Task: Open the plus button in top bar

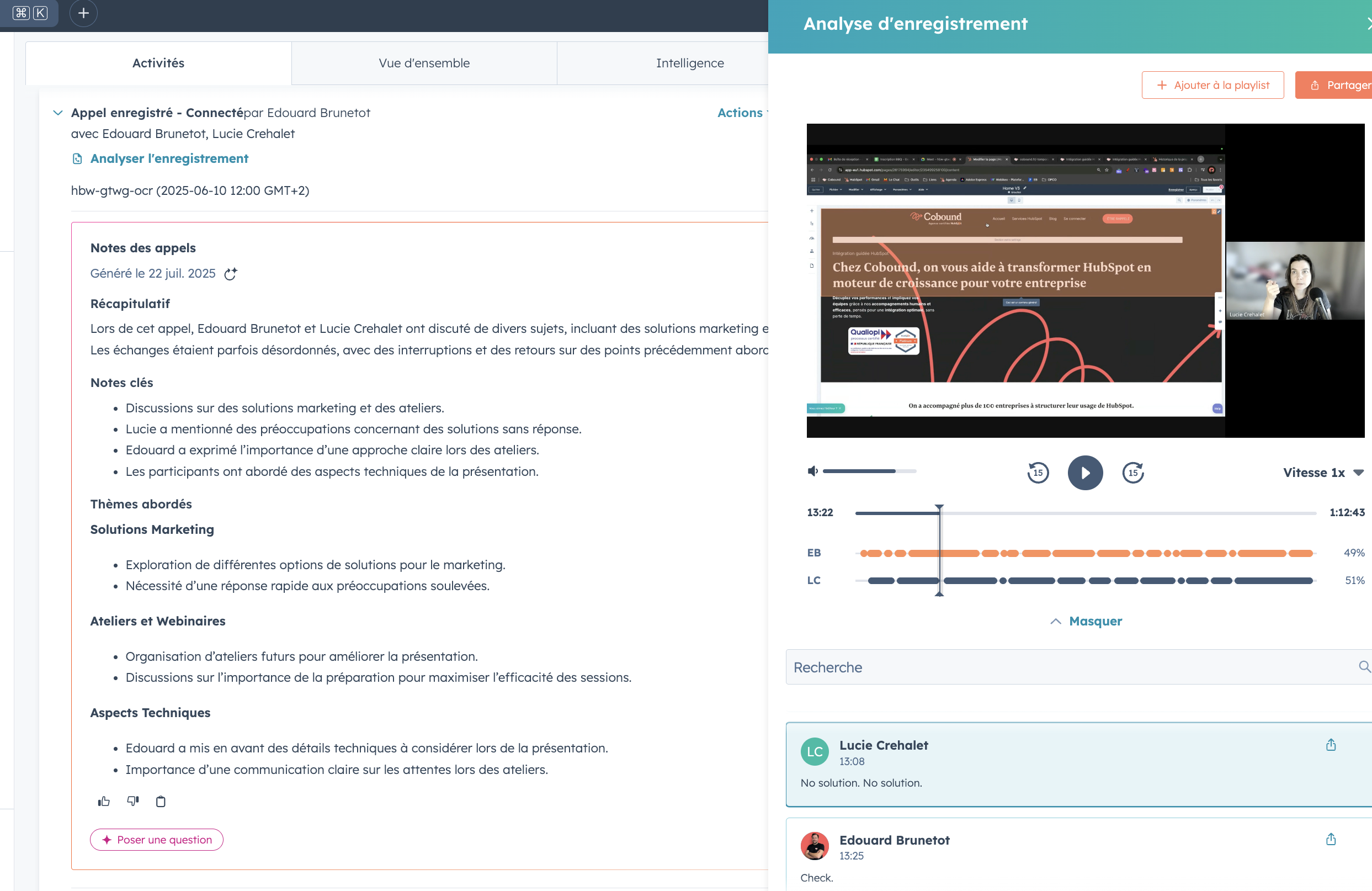Action: tap(83, 13)
